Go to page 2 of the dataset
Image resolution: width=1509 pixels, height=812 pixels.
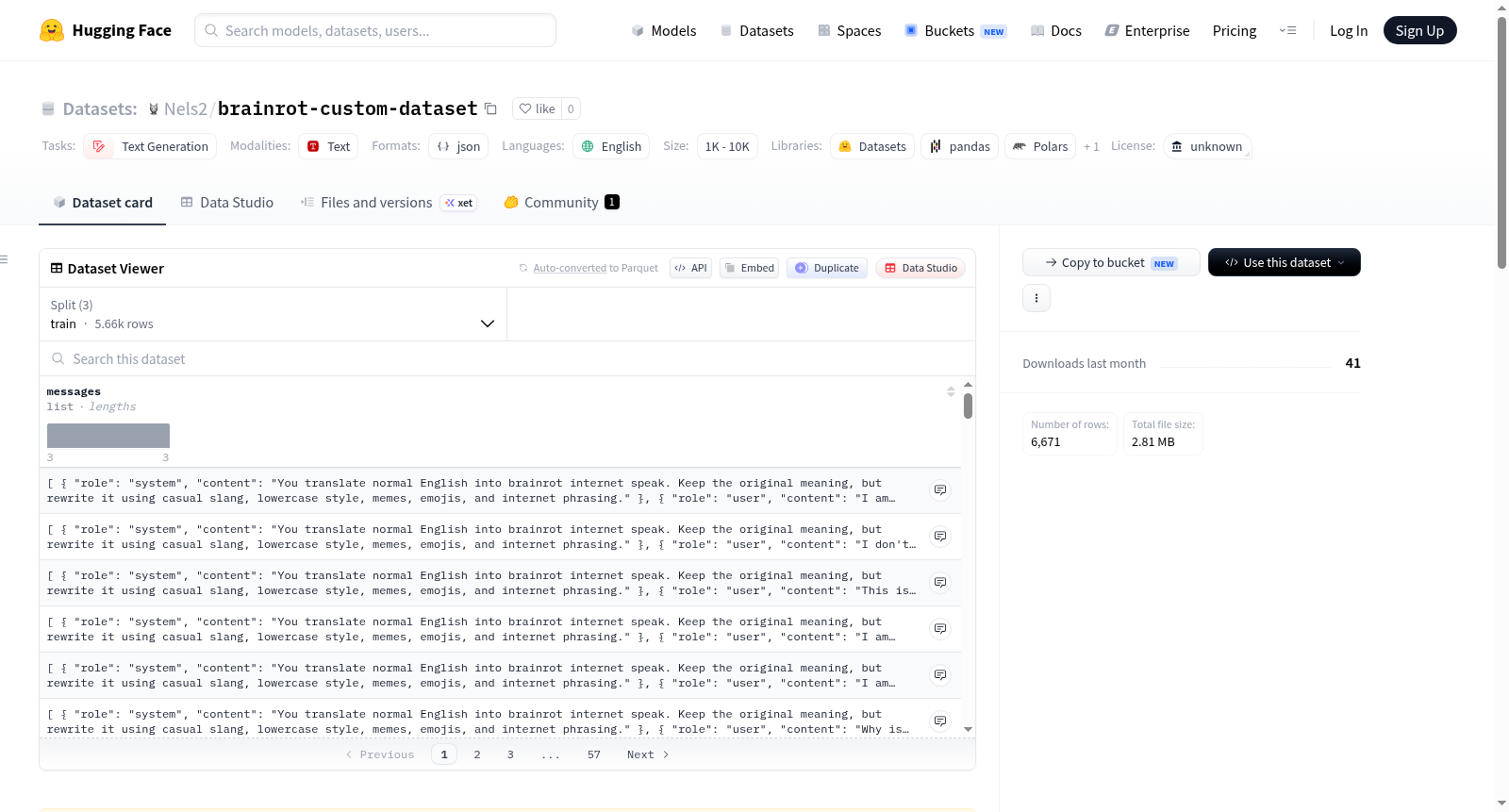[477, 754]
